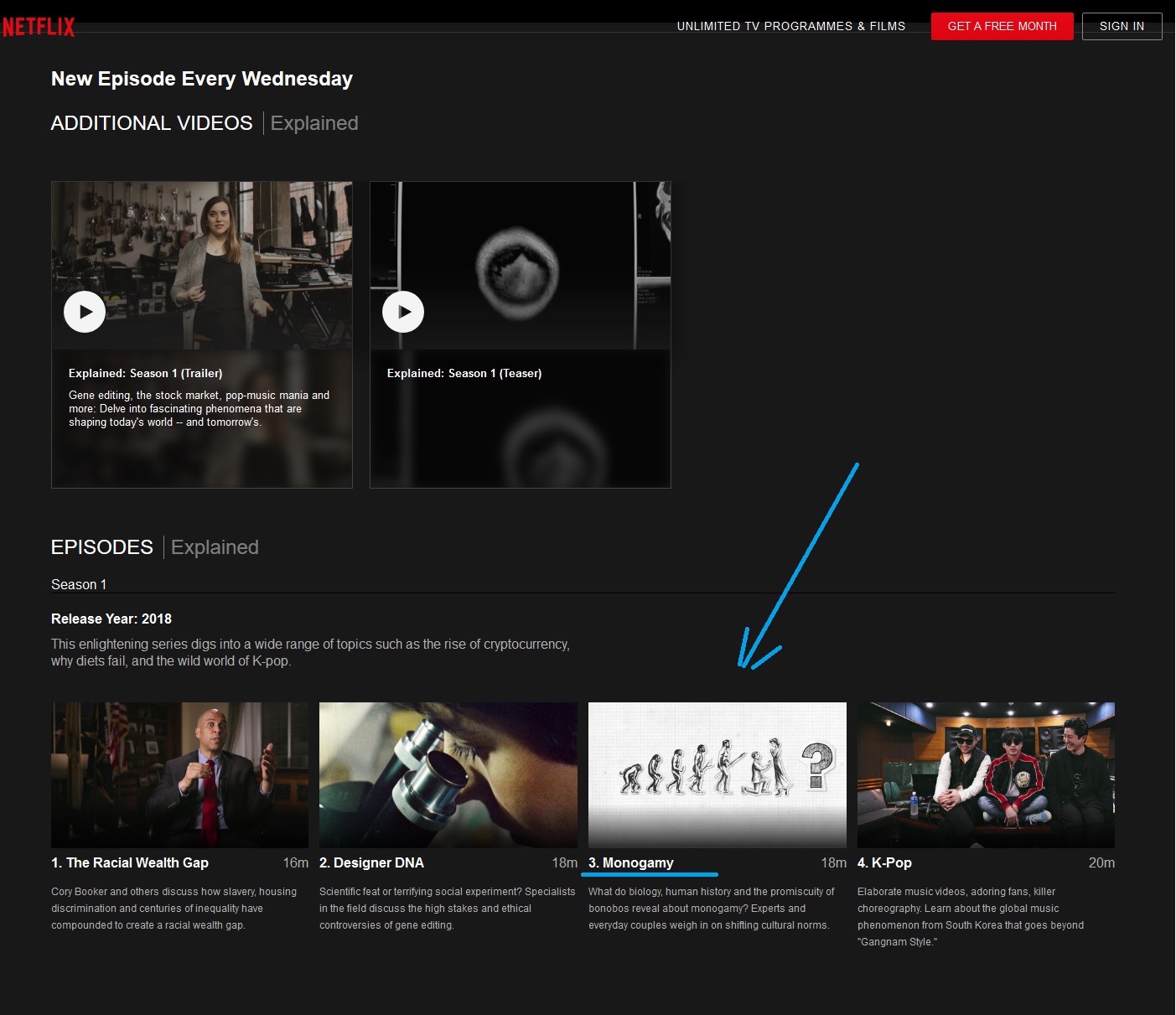Image resolution: width=1176 pixels, height=1015 pixels.
Task: Click the 20m duration of K-Pop
Action: (1101, 862)
